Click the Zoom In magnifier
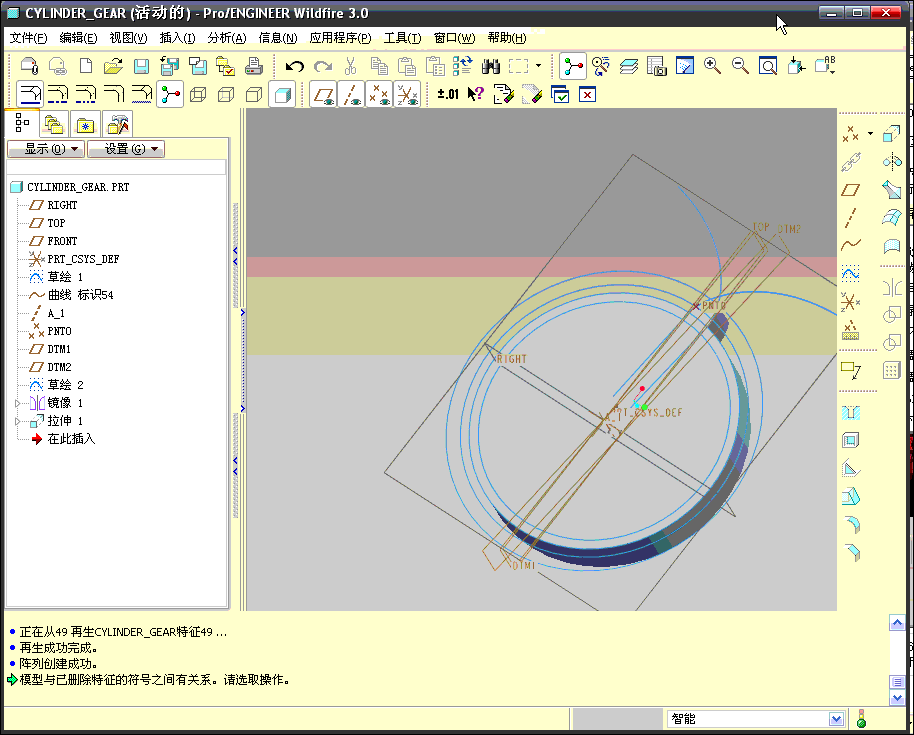The image size is (914, 735). click(x=712, y=66)
